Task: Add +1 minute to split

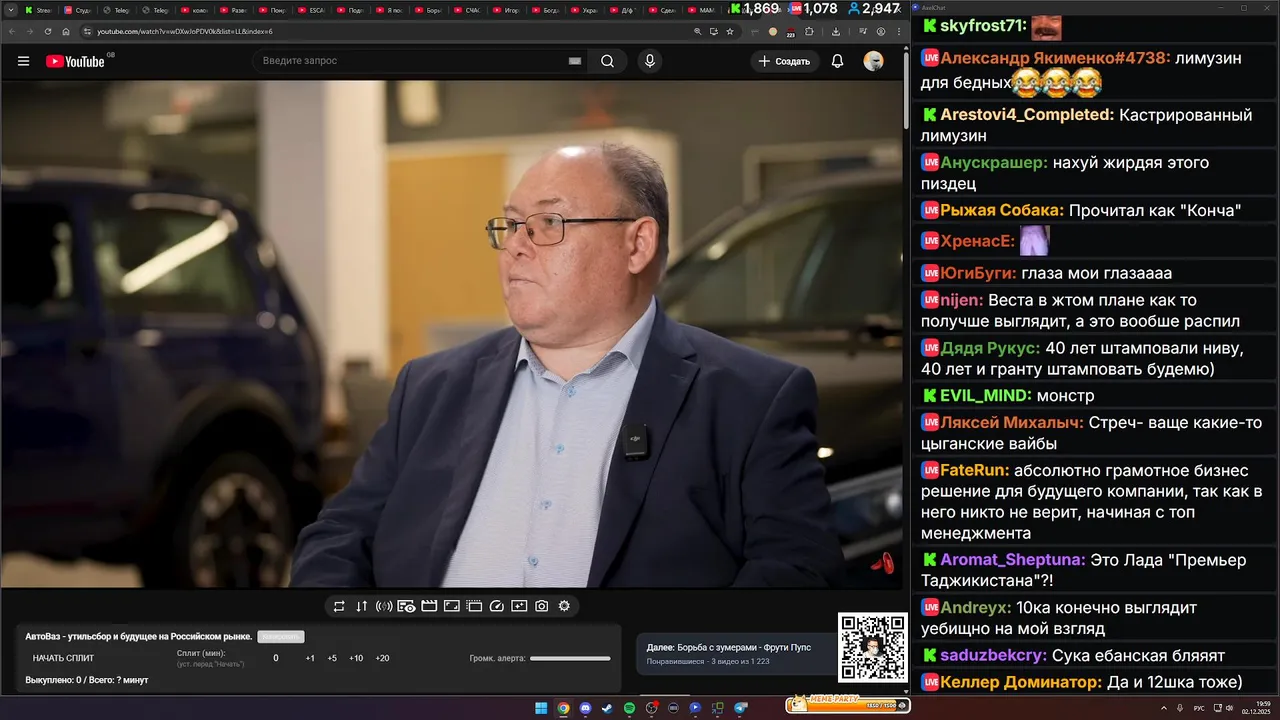Action: pos(310,658)
